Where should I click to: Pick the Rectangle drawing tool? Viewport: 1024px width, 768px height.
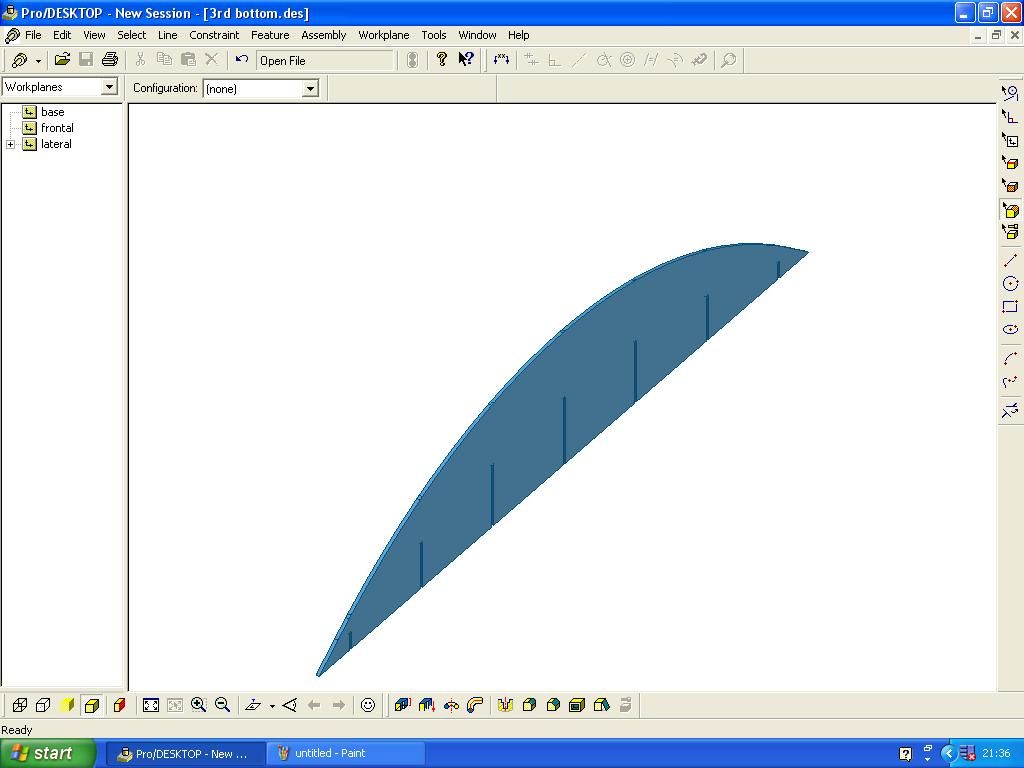1010,306
